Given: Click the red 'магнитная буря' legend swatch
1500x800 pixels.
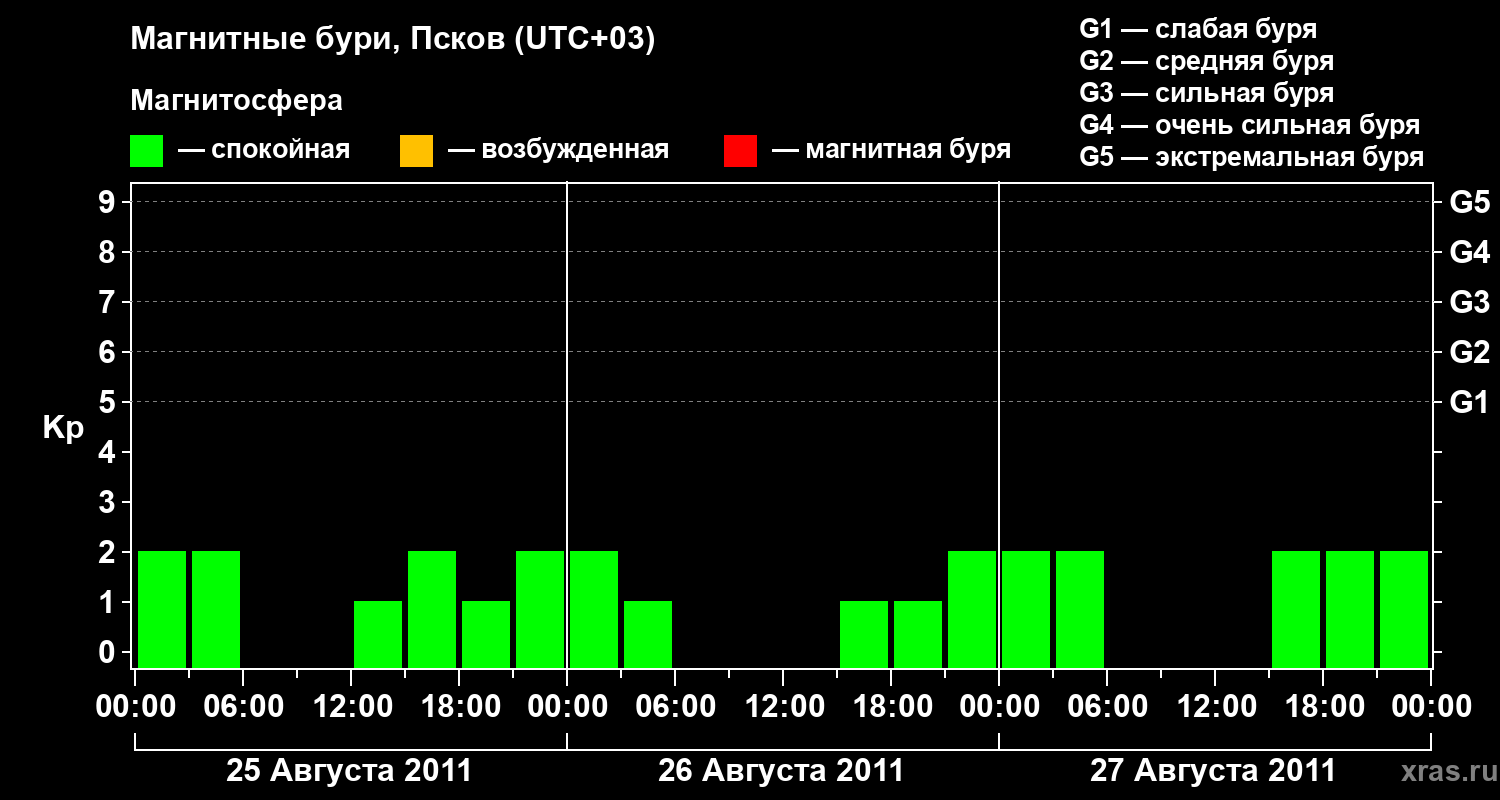Looking at the screenshot, I should click(x=740, y=151).
